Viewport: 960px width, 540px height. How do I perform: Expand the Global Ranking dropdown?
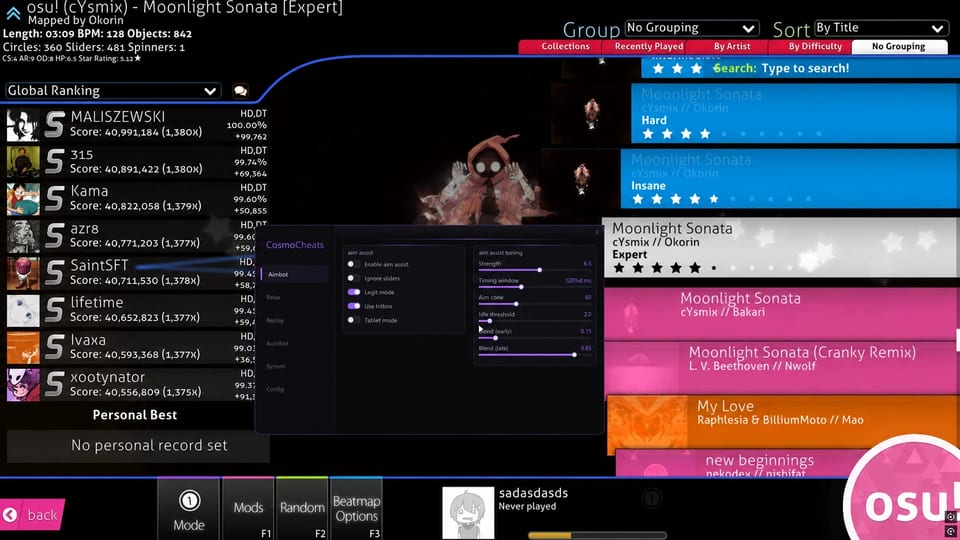113,91
